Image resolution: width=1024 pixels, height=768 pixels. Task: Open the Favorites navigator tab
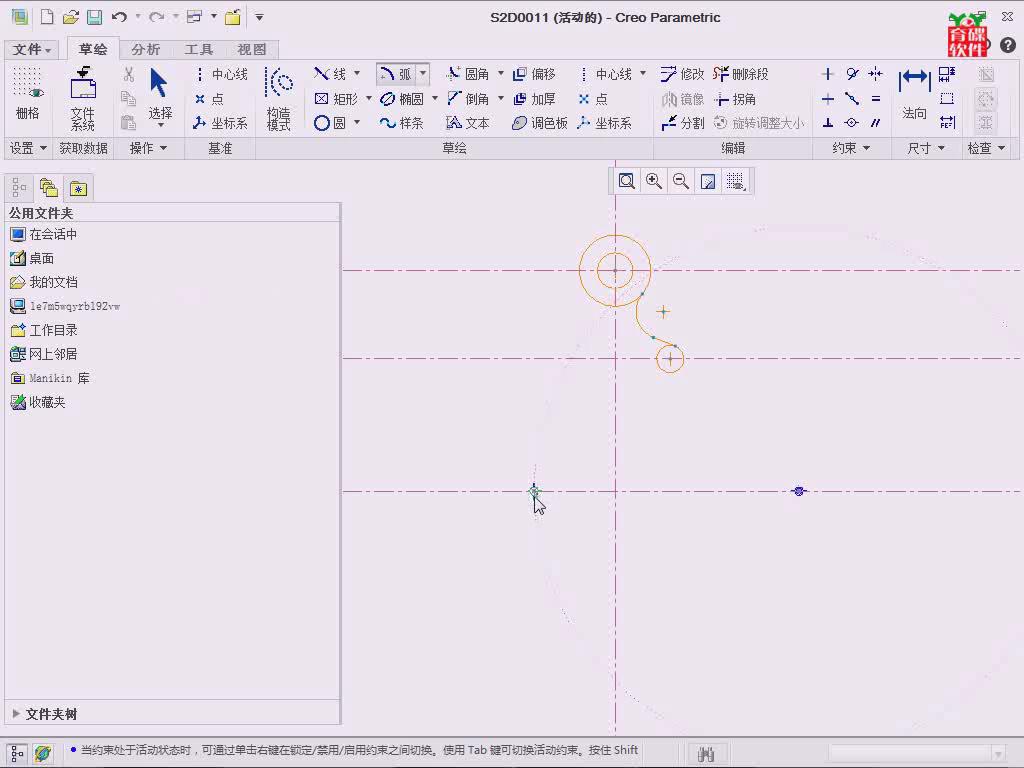pos(78,188)
